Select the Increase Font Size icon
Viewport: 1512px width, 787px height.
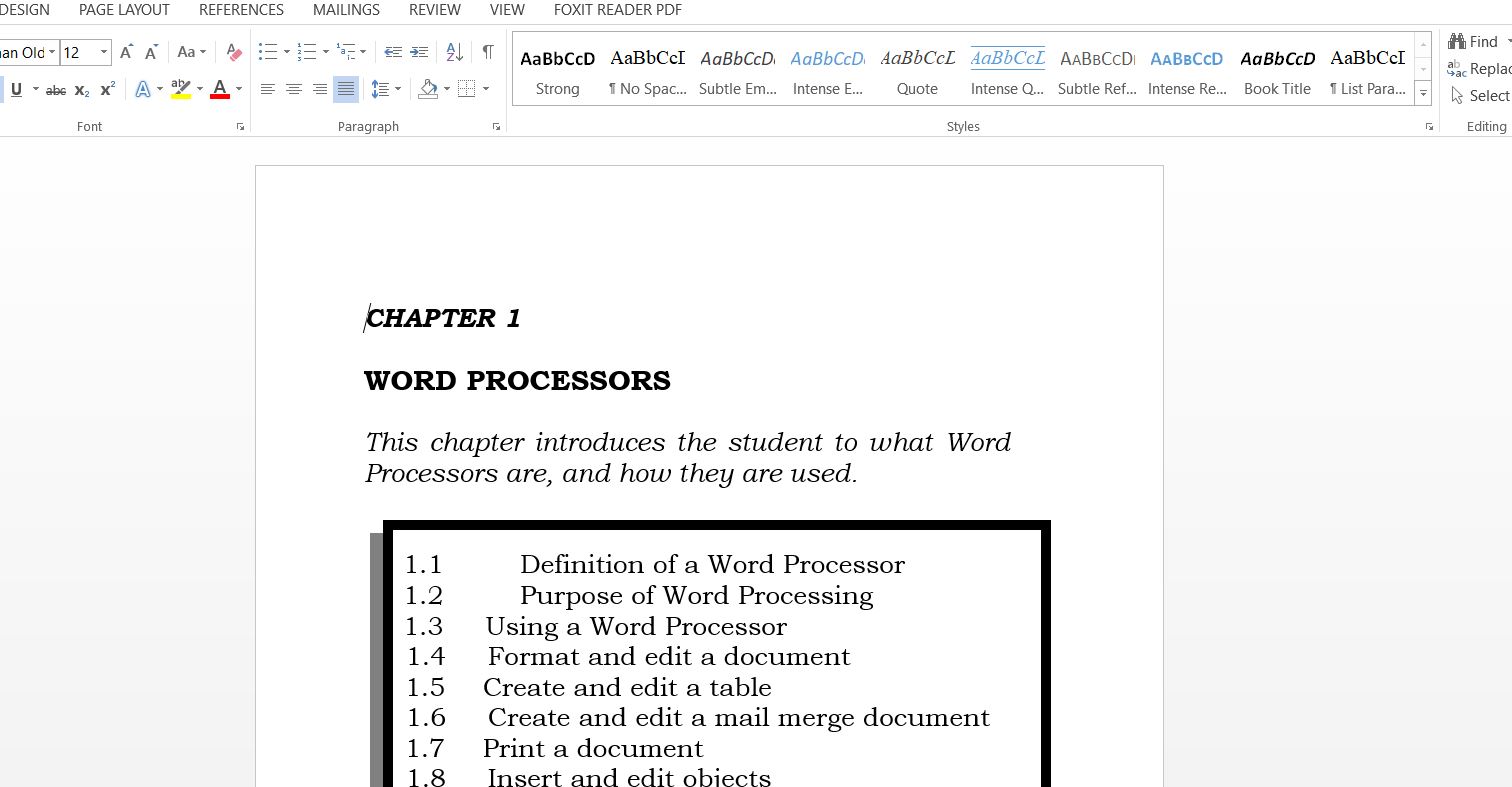124,51
